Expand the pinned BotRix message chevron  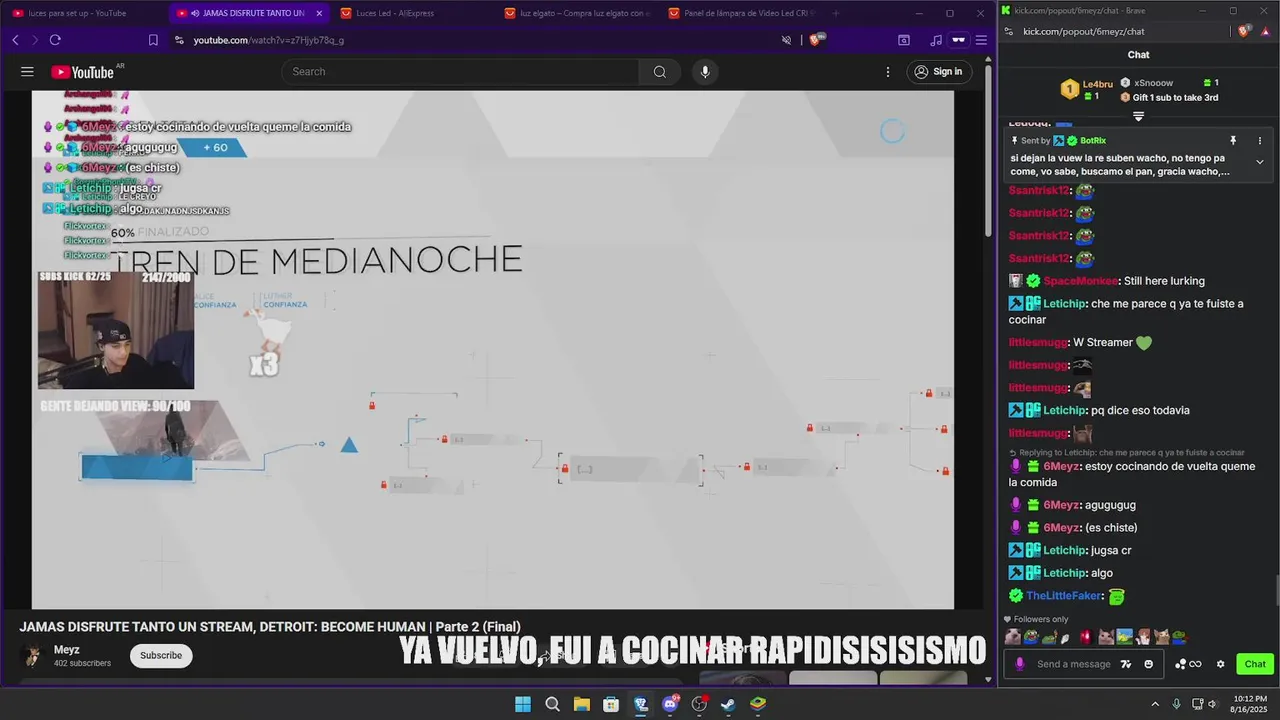tap(1260, 162)
